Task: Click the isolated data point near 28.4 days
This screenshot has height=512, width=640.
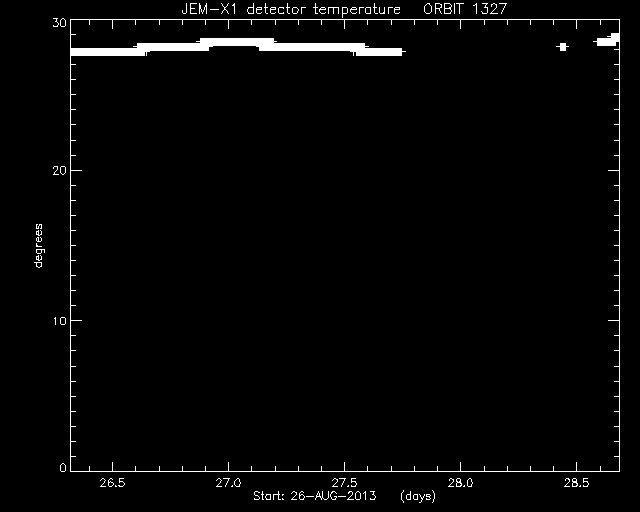Action: click(x=563, y=47)
